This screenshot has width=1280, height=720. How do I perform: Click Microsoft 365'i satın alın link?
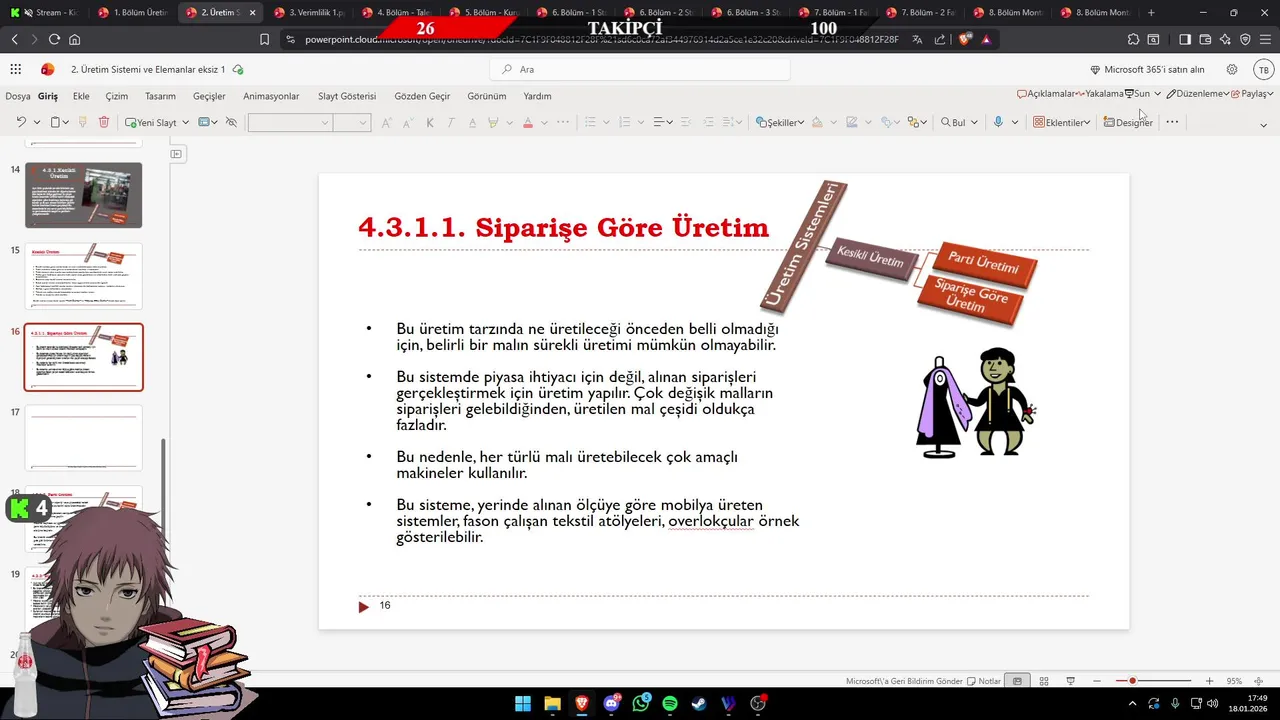point(1147,69)
